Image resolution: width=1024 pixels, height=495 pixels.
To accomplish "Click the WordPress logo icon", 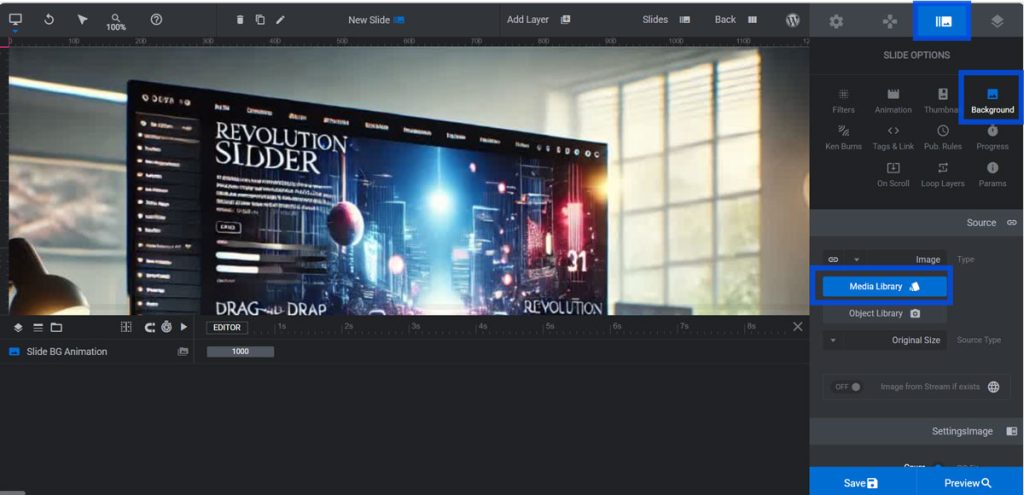I will (x=792, y=19).
